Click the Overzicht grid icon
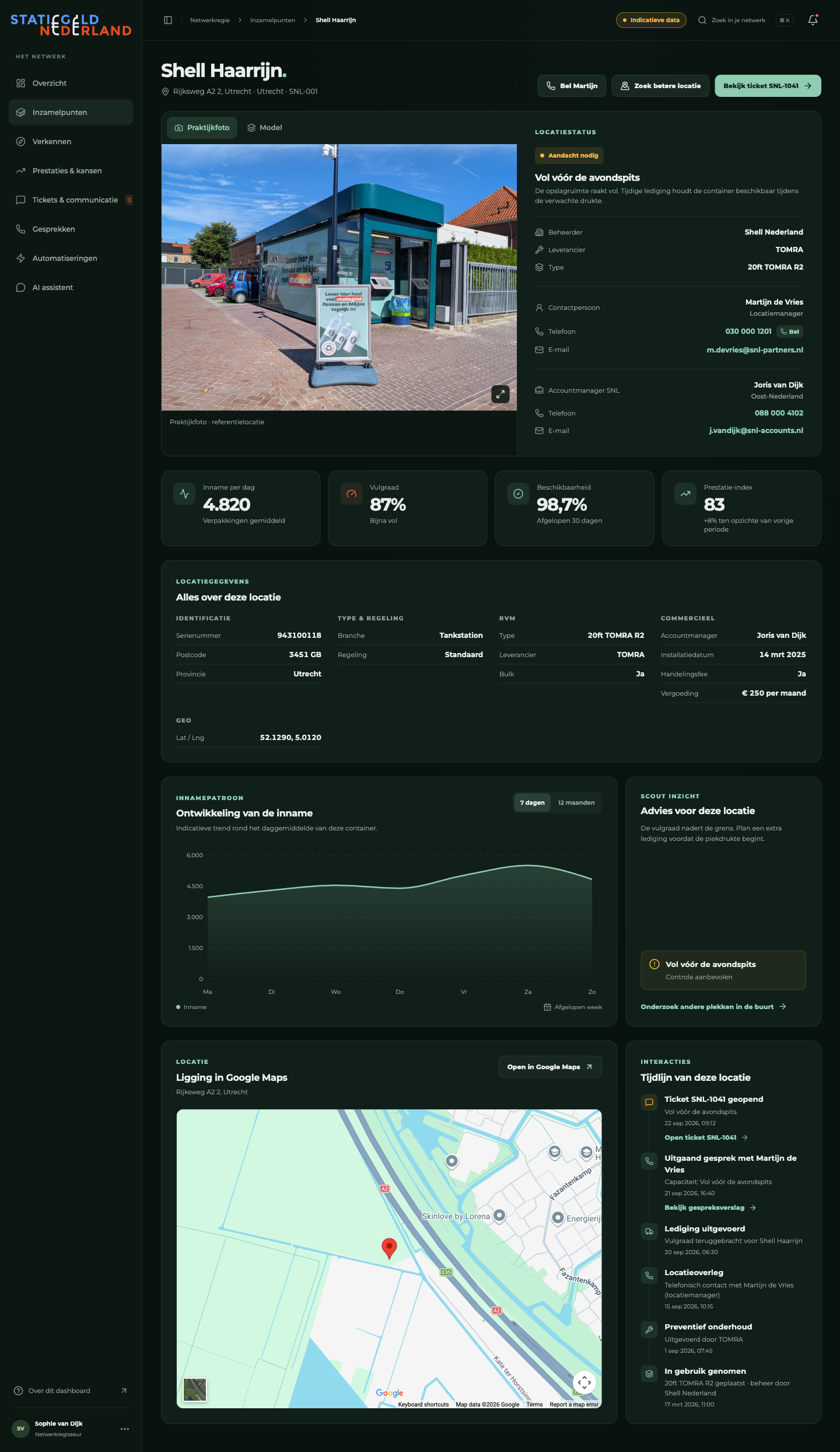840x1452 pixels. (x=21, y=83)
